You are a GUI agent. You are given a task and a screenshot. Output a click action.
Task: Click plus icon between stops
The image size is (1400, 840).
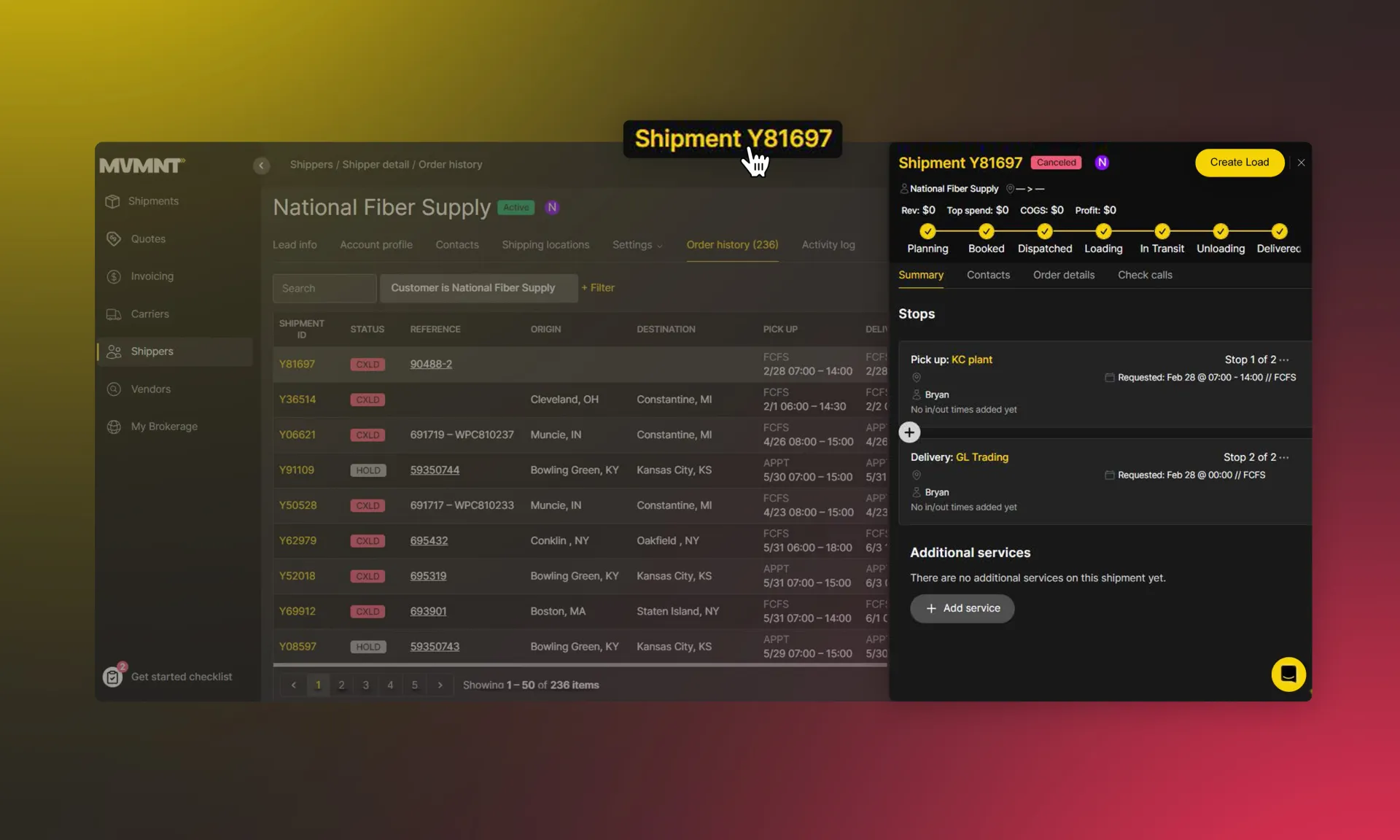(909, 432)
